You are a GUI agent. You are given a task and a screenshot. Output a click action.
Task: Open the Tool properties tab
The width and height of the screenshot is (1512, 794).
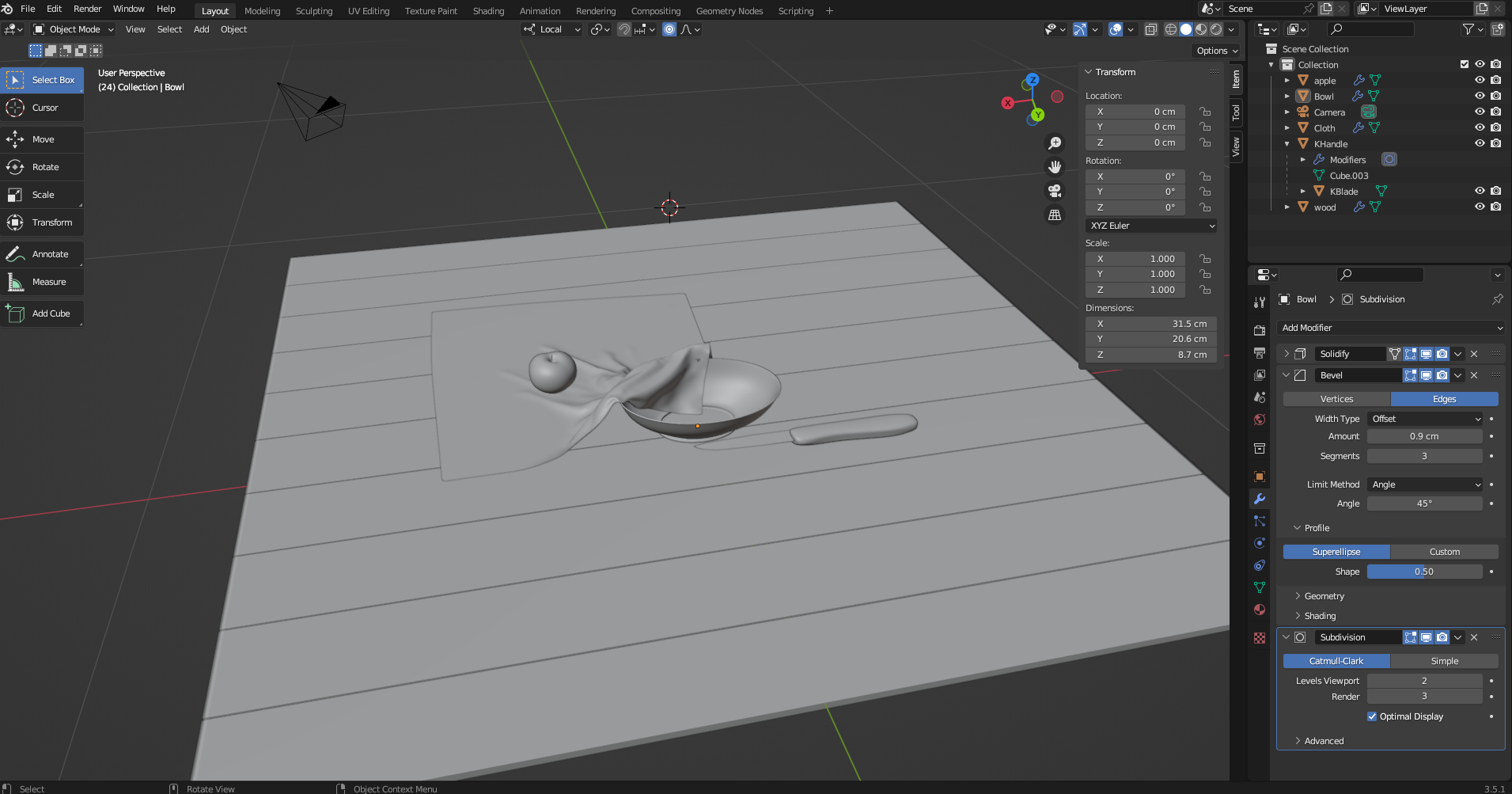[1260, 302]
